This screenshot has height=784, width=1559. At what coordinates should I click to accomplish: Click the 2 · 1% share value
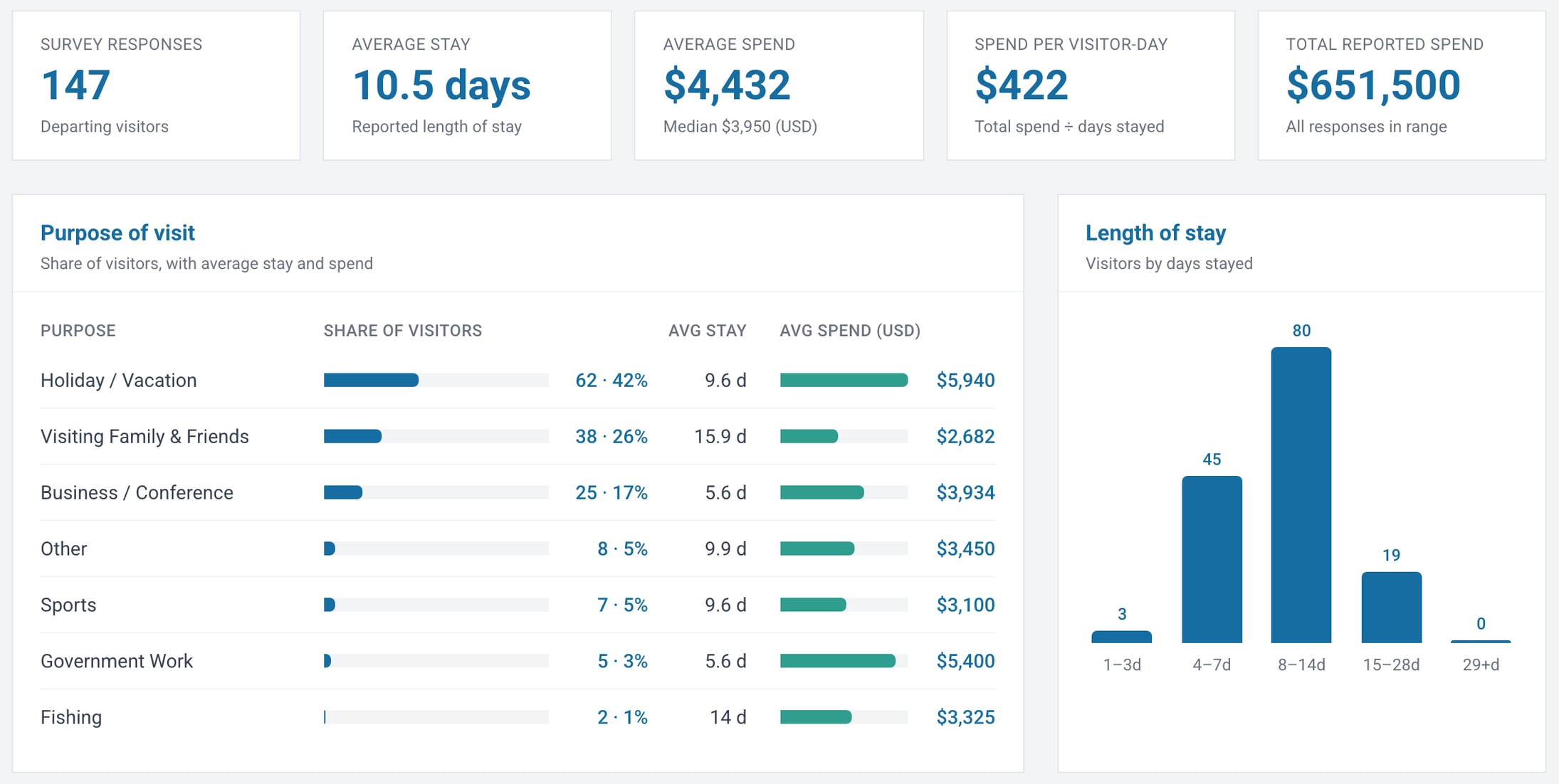pos(622,718)
